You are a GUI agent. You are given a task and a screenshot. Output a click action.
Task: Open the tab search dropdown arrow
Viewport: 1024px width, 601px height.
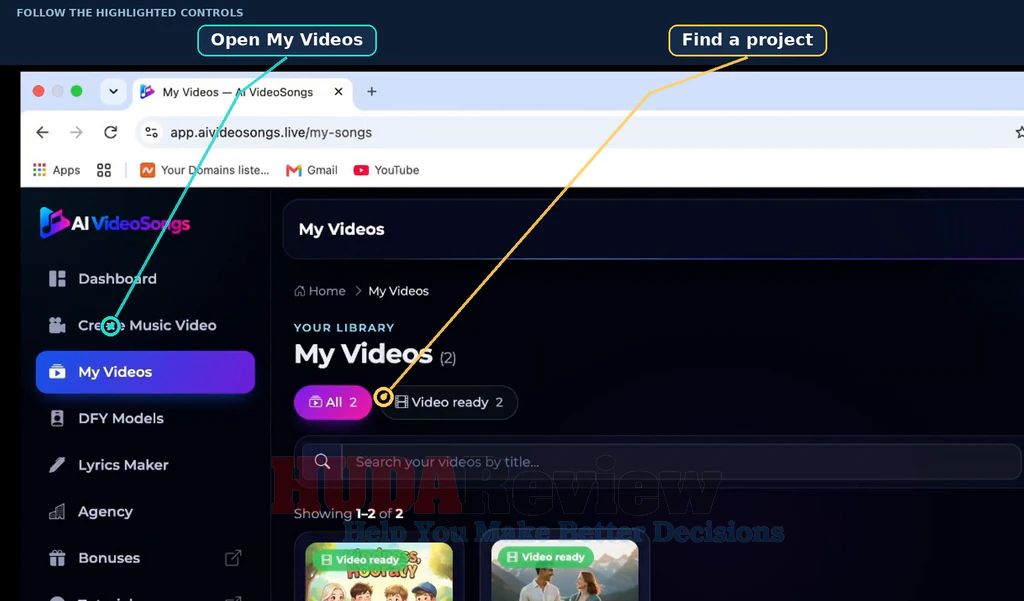point(113,91)
